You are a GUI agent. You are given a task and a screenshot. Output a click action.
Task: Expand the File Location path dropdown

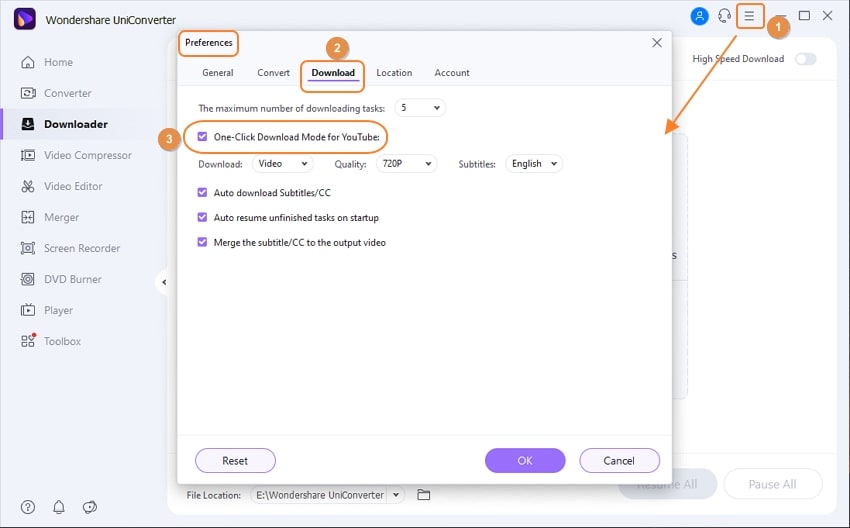coord(396,494)
